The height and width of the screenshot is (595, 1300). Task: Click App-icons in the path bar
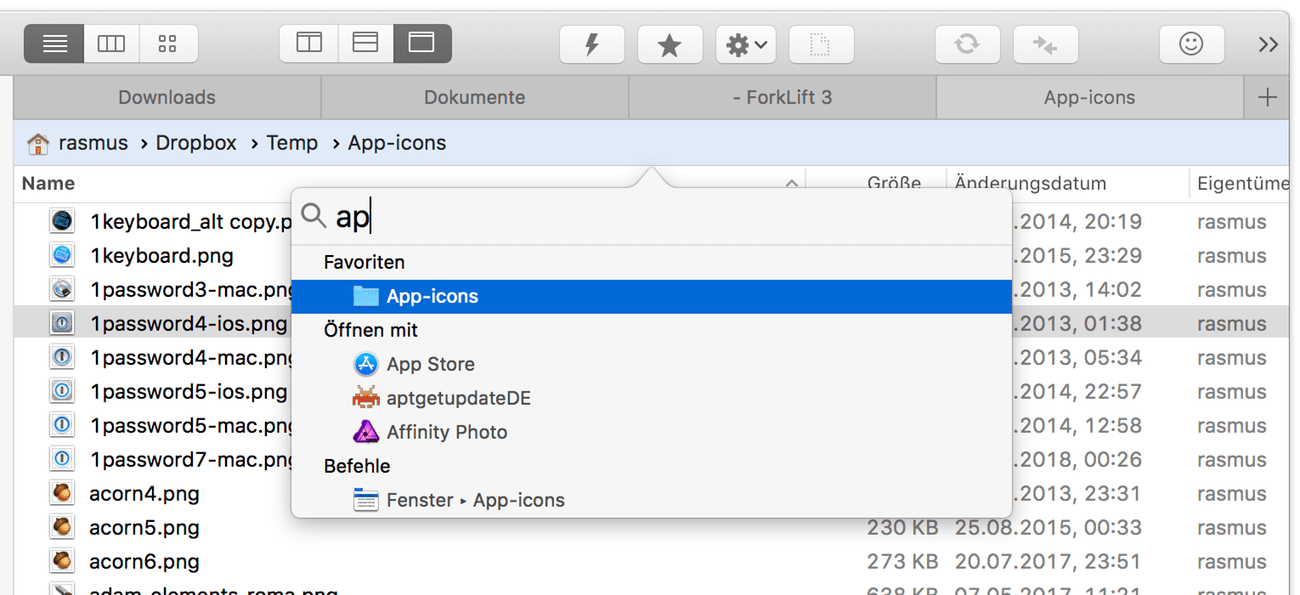[397, 143]
